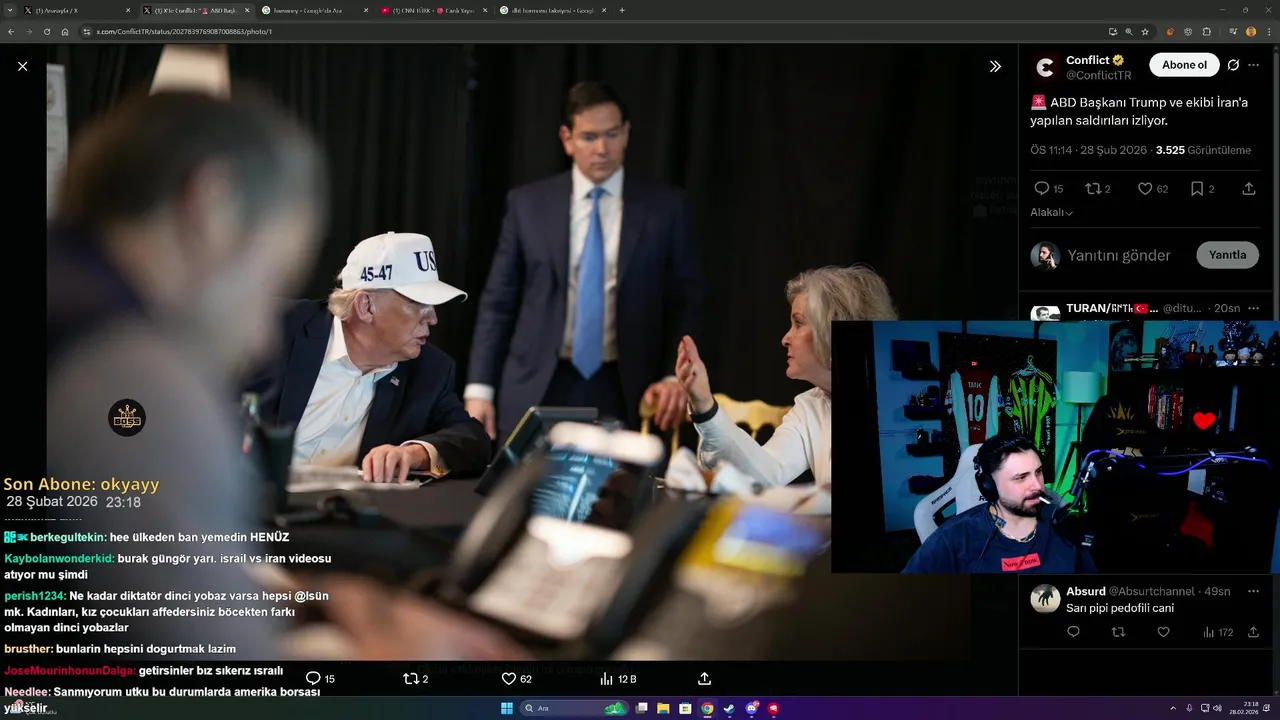Switch to the Anasayfa / X tab
The height and width of the screenshot is (720, 1280).
pos(75,10)
